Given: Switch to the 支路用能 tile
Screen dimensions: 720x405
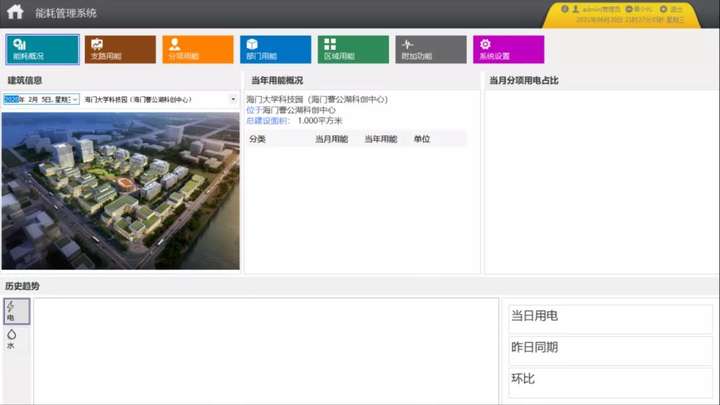Looking at the screenshot, I should [x=120, y=49].
